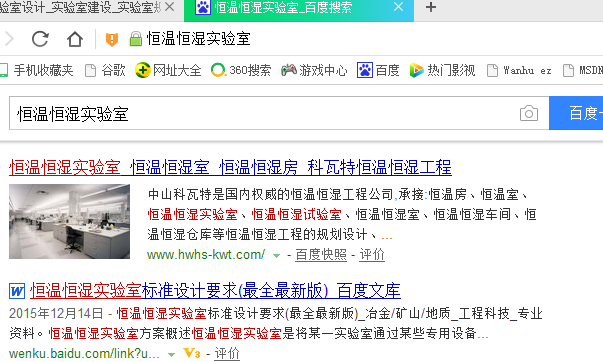Open a new tab with the plus button
This screenshot has height=362, width=603.
click(x=431, y=7)
